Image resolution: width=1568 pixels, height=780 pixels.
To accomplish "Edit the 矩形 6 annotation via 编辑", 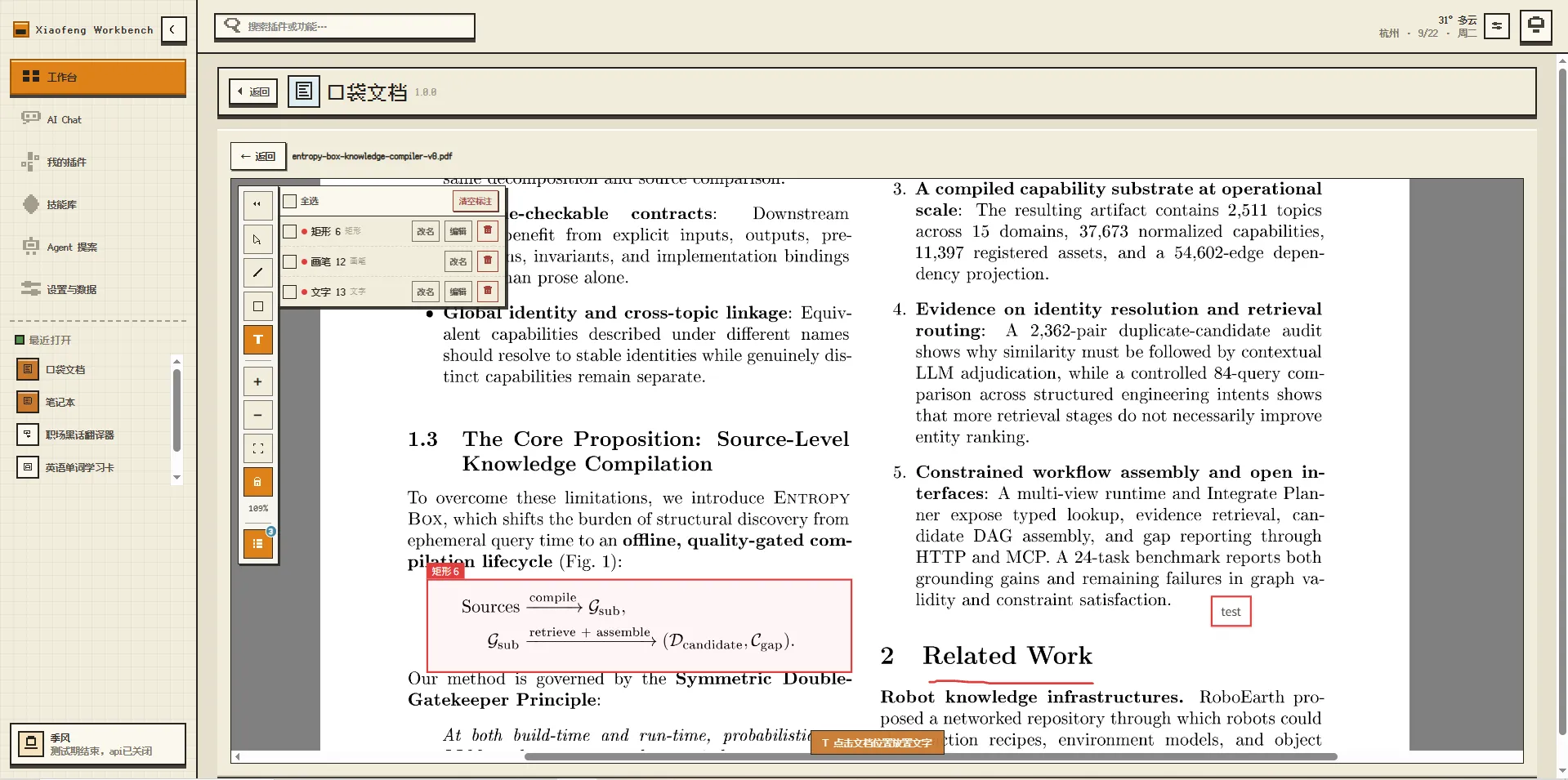I will tap(458, 231).
